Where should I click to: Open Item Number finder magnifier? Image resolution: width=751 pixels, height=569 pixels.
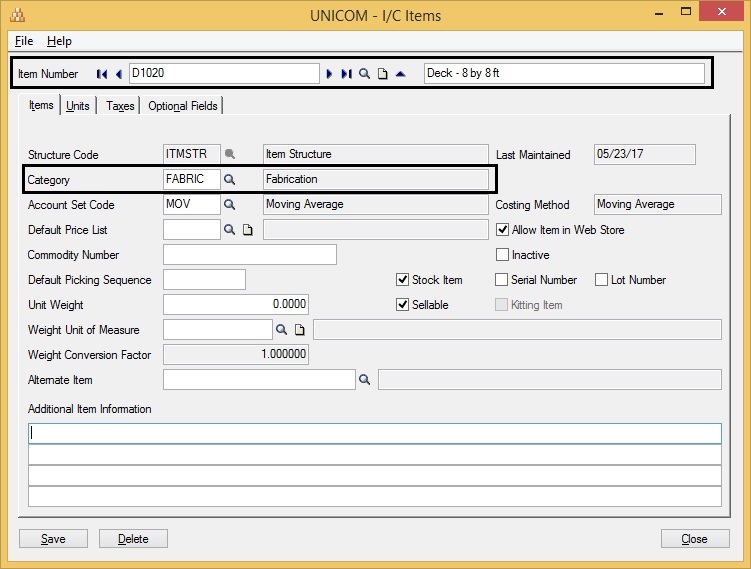click(x=364, y=74)
